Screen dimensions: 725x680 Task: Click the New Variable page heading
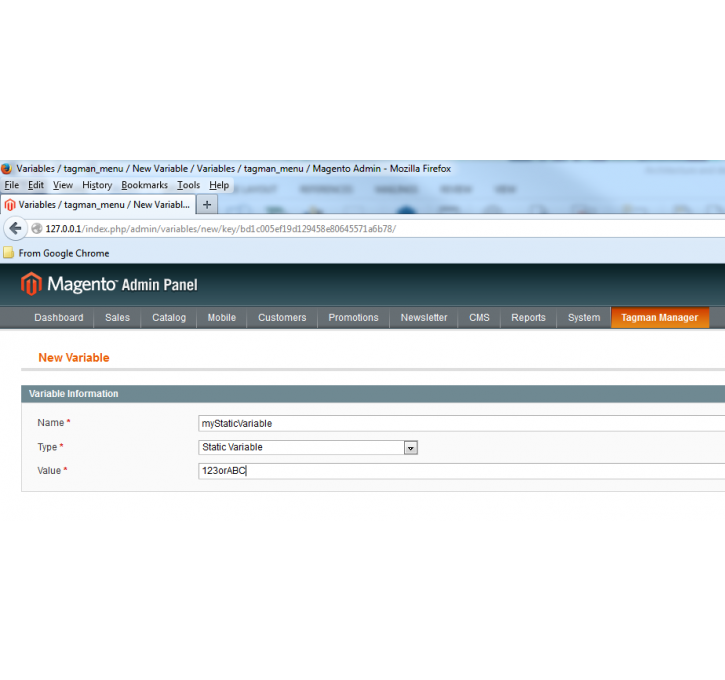(74, 358)
